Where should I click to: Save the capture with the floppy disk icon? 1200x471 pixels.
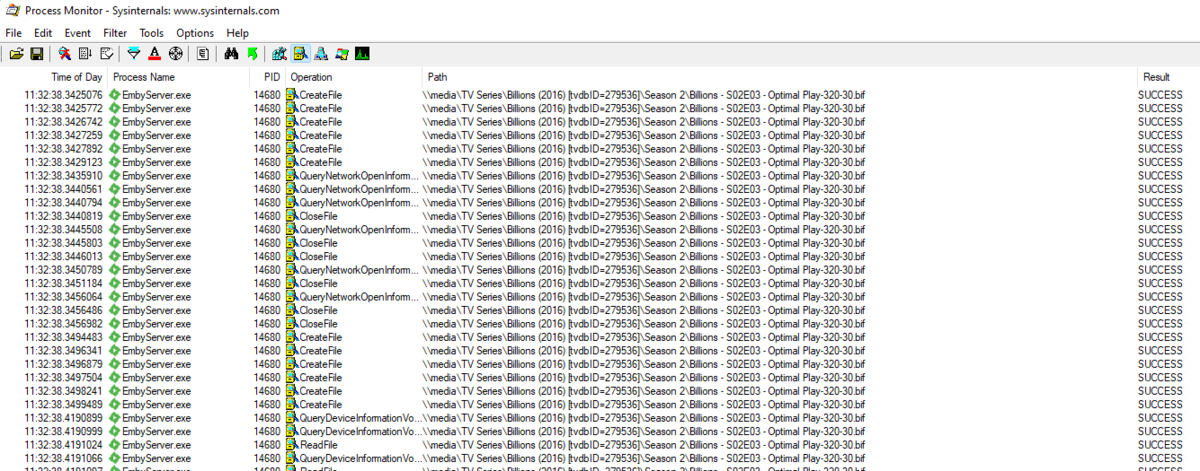coord(36,53)
